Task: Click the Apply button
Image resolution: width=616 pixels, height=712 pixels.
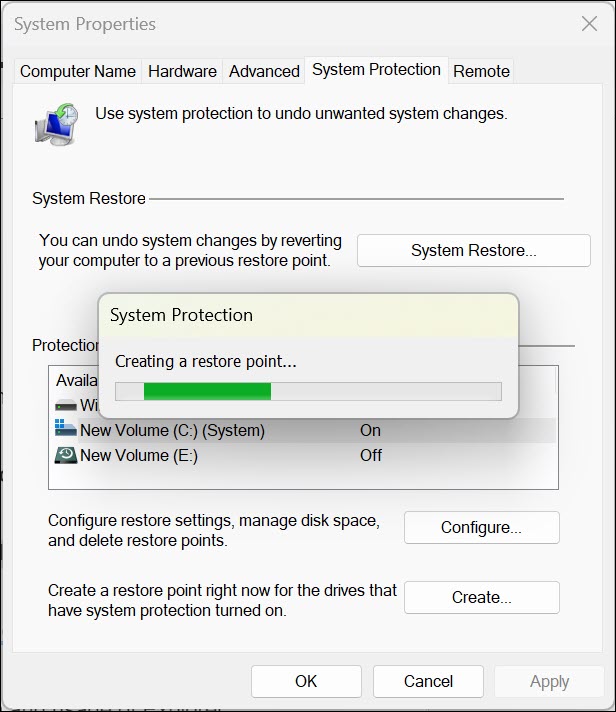Action: 549,681
